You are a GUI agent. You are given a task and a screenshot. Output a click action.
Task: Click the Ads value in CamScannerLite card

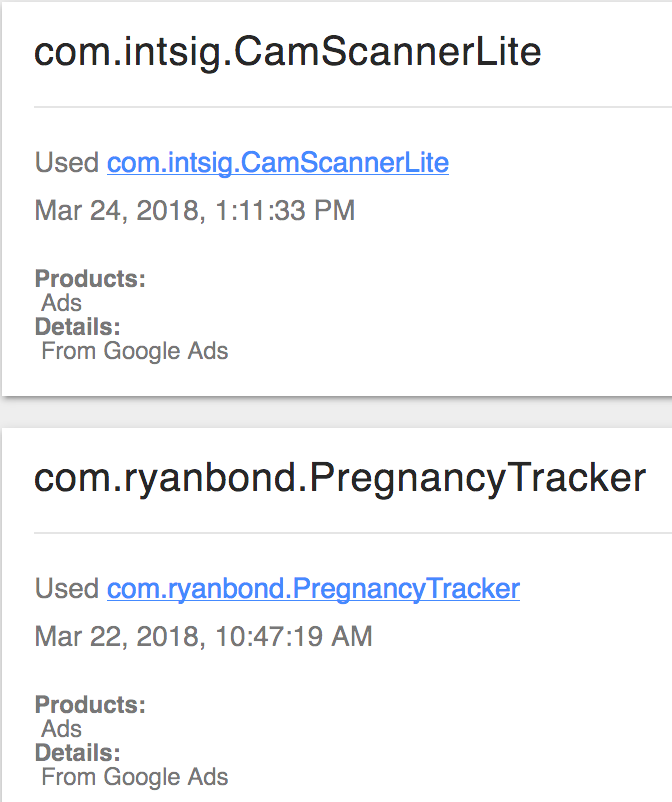click(x=61, y=303)
